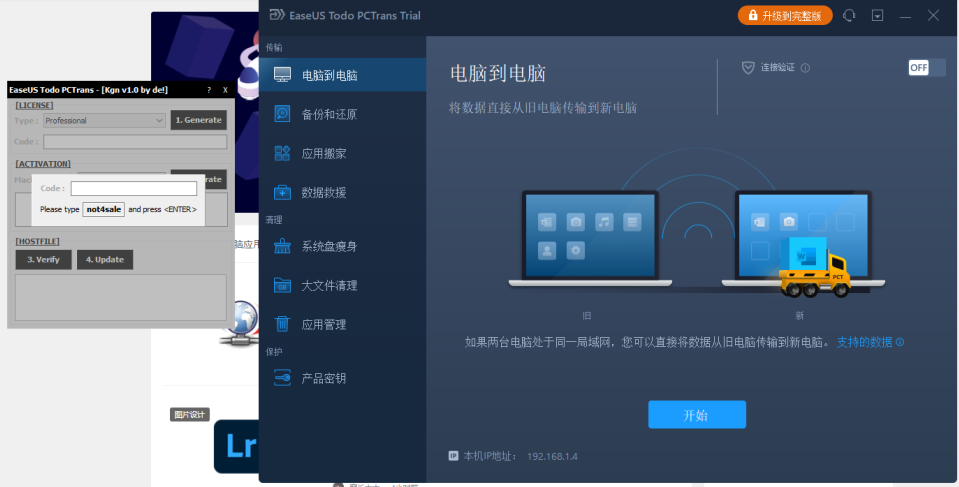Click the 应用管理 trash can icon
This screenshot has width=959, height=487.
(282, 324)
